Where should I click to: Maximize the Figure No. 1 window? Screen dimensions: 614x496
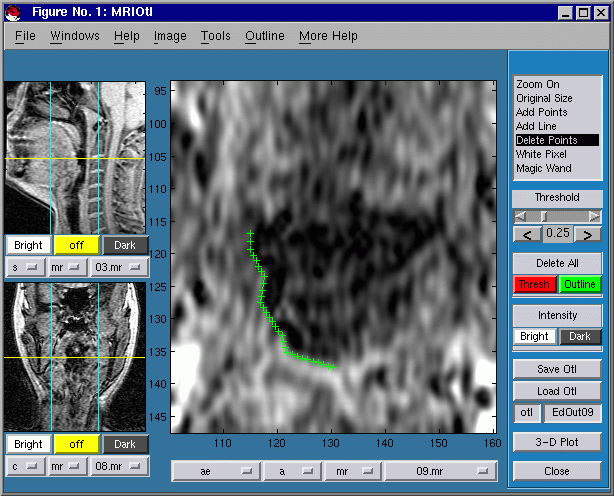tap(583, 13)
